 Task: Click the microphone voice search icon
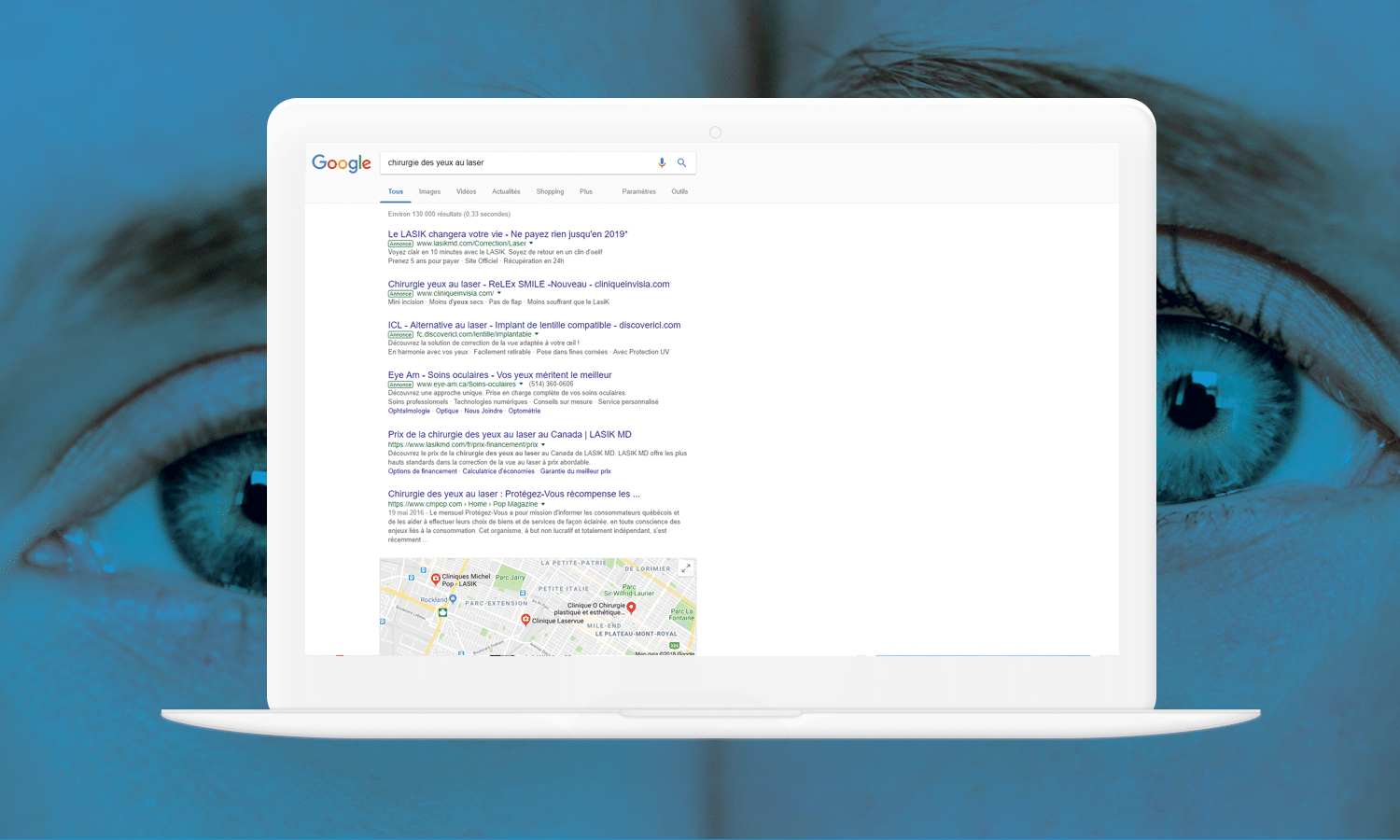(x=662, y=162)
